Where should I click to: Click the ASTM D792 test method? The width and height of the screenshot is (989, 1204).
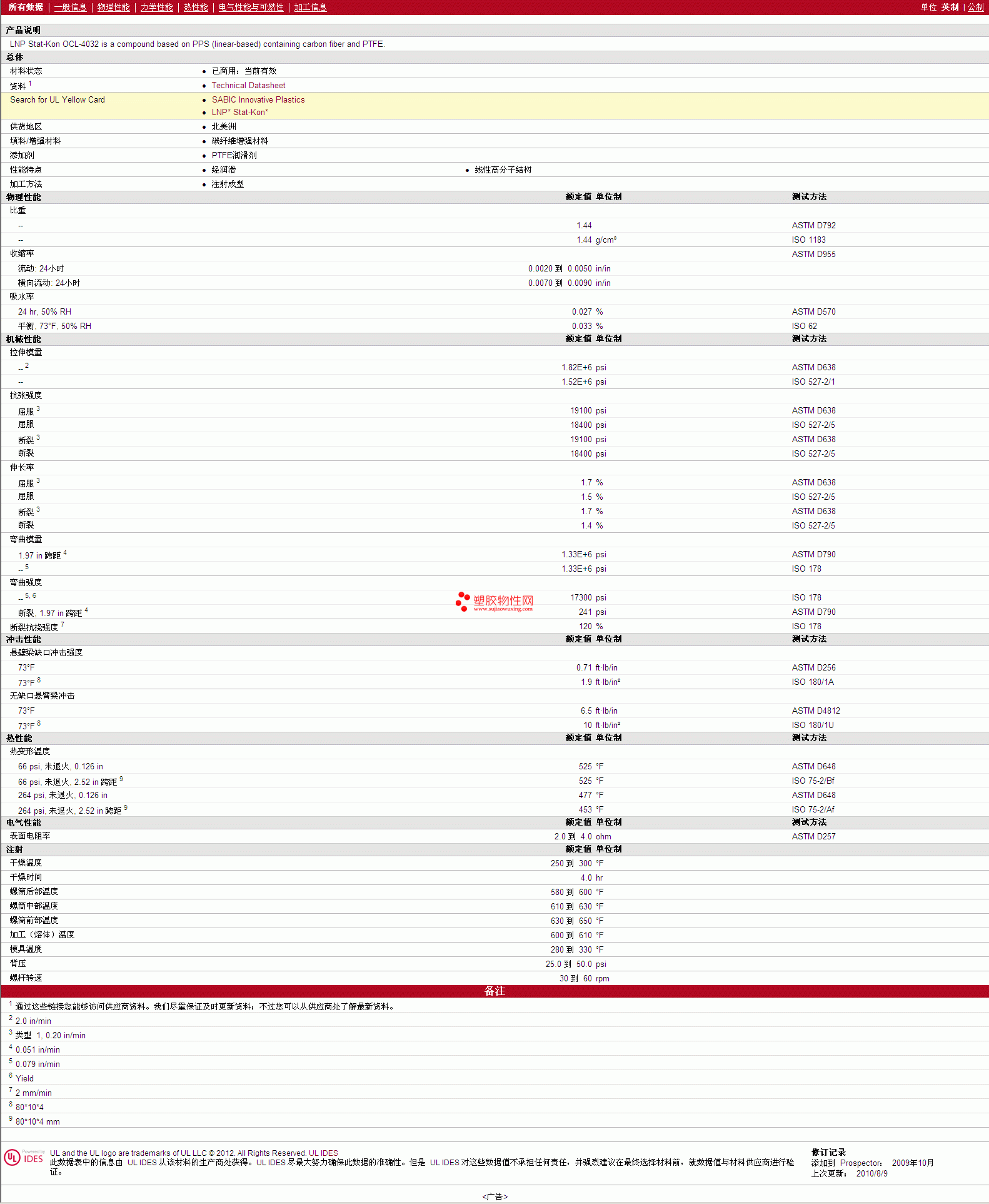click(x=814, y=226)
